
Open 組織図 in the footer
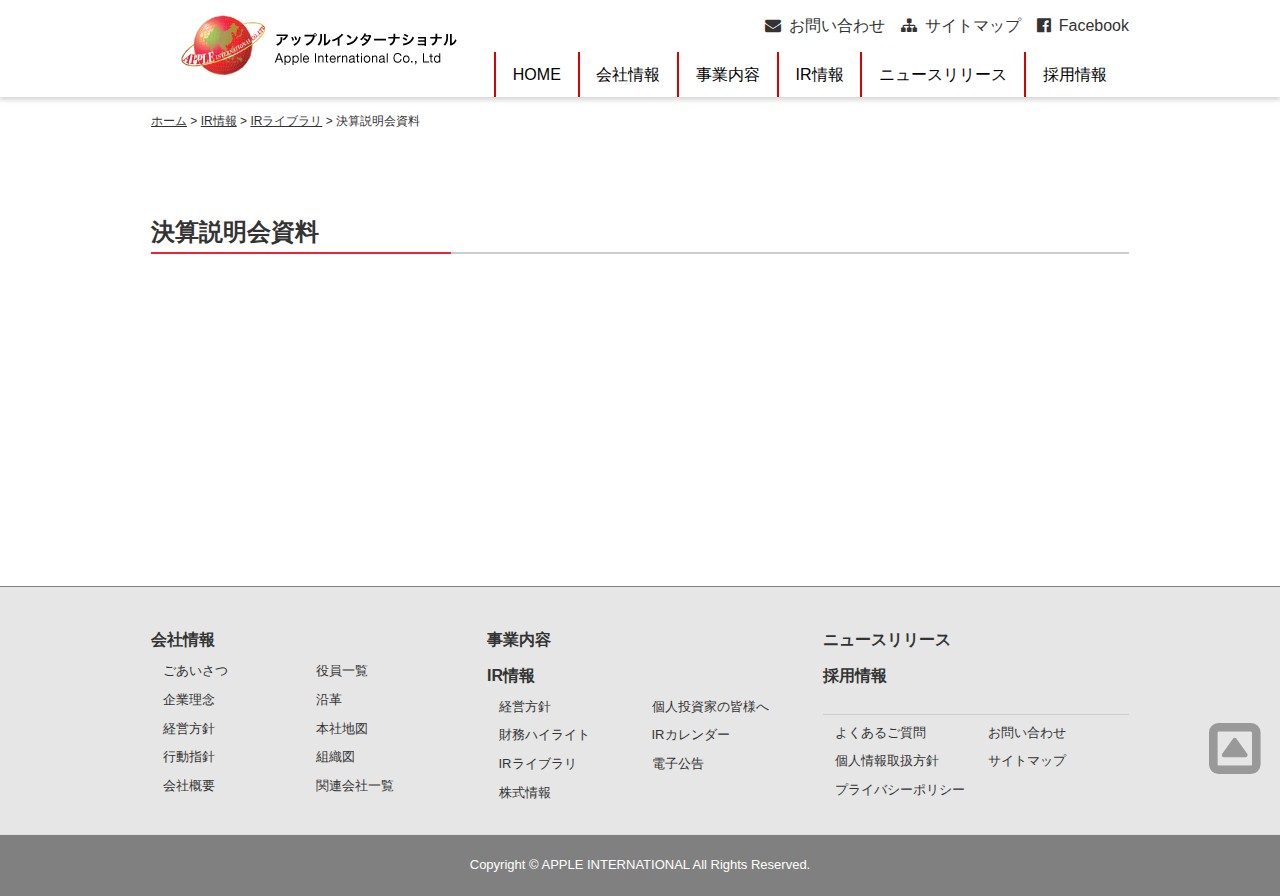coord(335,757)
